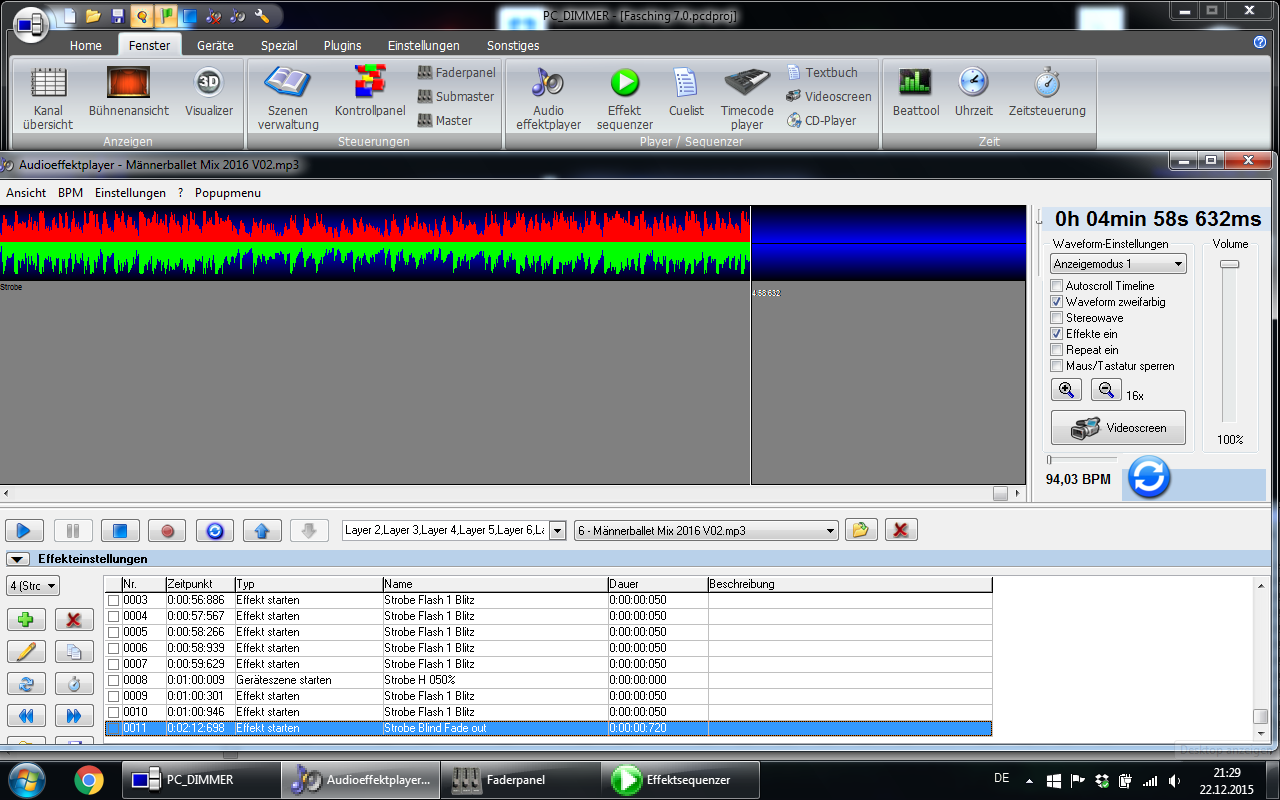Zoom into the waveform with the magnifier
This screenshot has width=1280, height=800.
[x=1065, y=389]
